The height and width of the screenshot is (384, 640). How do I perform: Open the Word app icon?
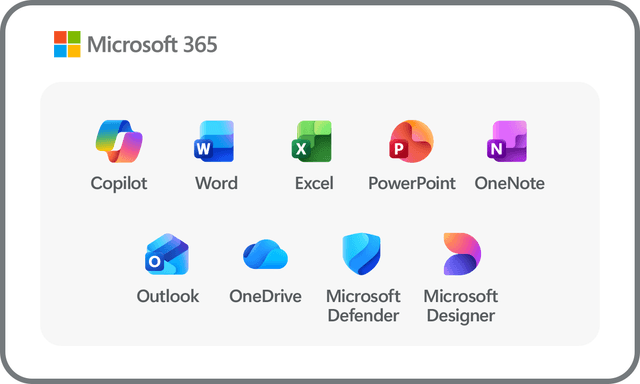click(214, 141)
